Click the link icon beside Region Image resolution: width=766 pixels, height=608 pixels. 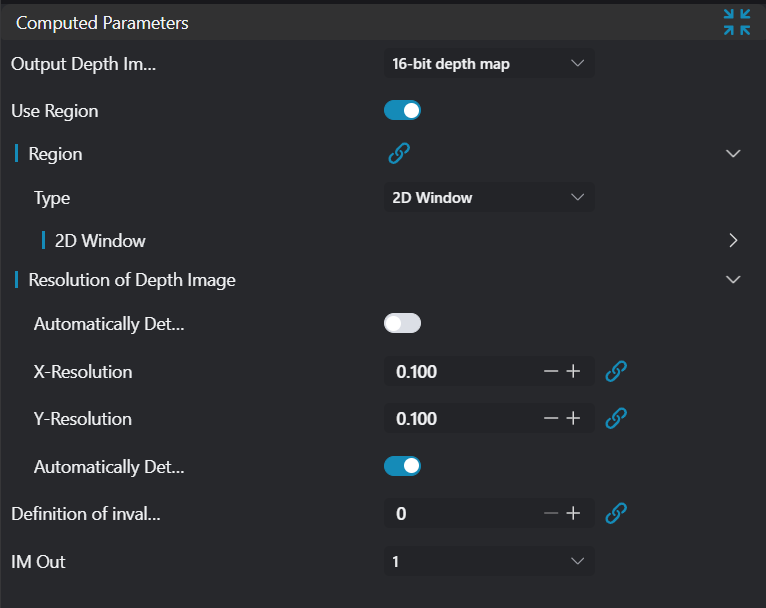(x=399, y=153)
